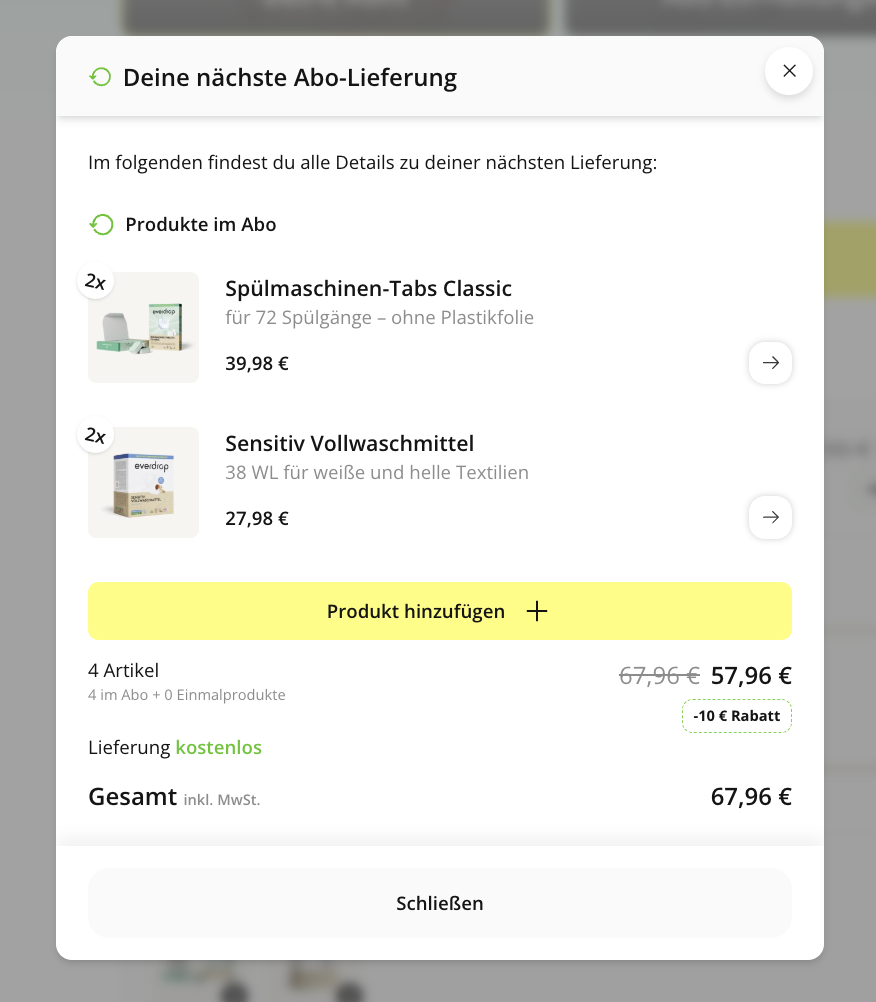
Task: Click the 2x quantity badge on Sensitiv Vollwaschmittel
Action: click(95, 436)
